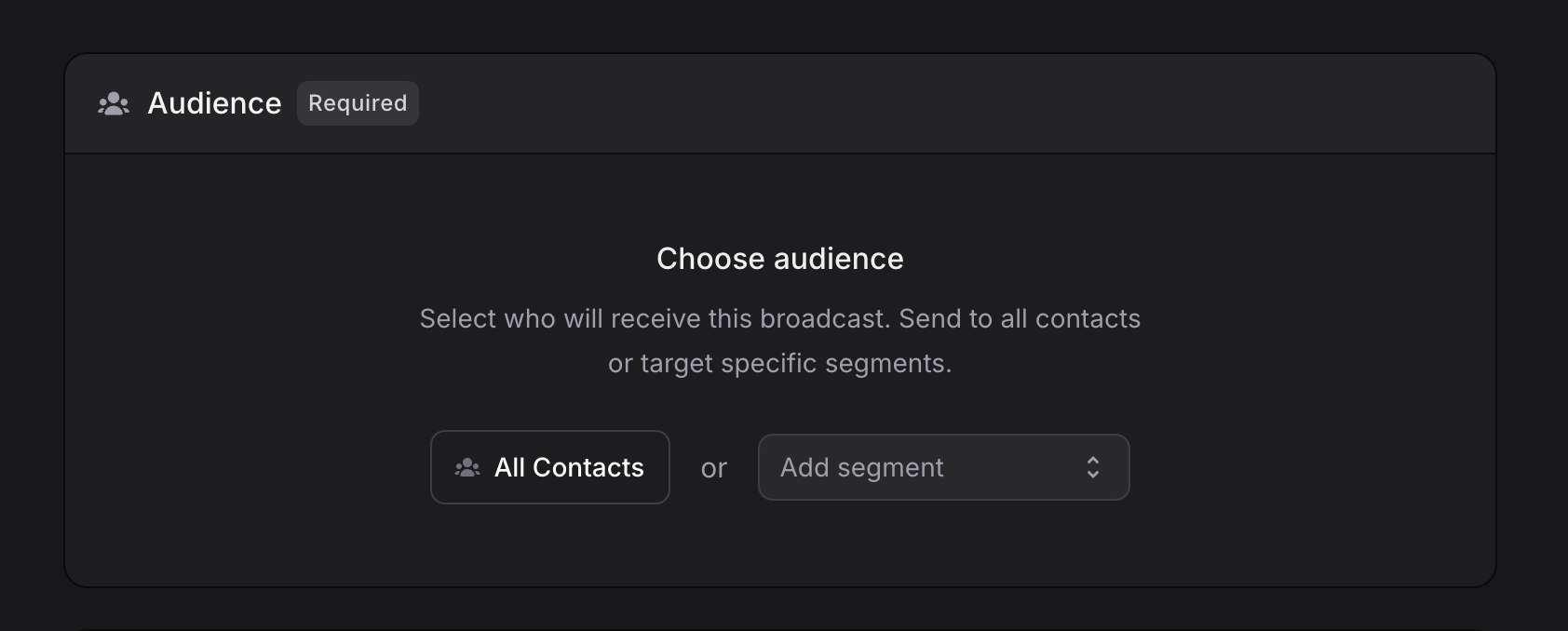1568x631 pixels.
Task: Click the up-down arrows inside the segment picker
Action: (1092, 467)
